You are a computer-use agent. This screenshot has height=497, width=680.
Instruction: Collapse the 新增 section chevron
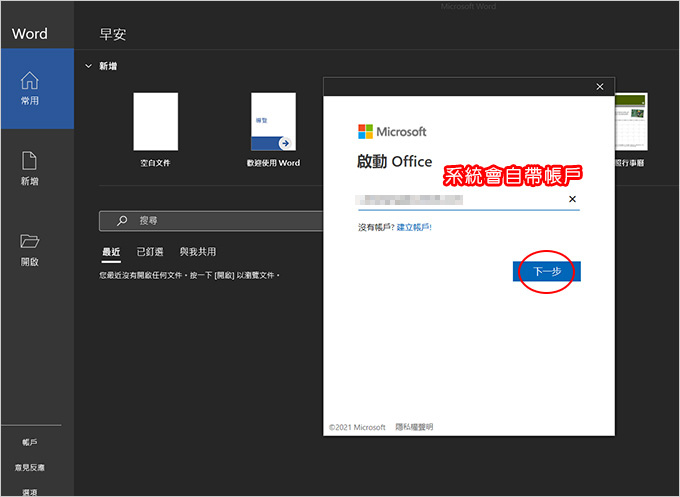click(x=88, y=66)
